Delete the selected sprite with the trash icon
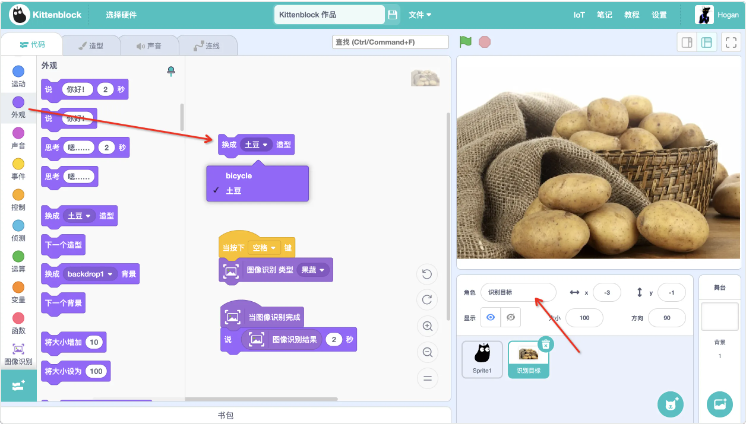This screenshot has width=746, height=425. tap(546, 343)
